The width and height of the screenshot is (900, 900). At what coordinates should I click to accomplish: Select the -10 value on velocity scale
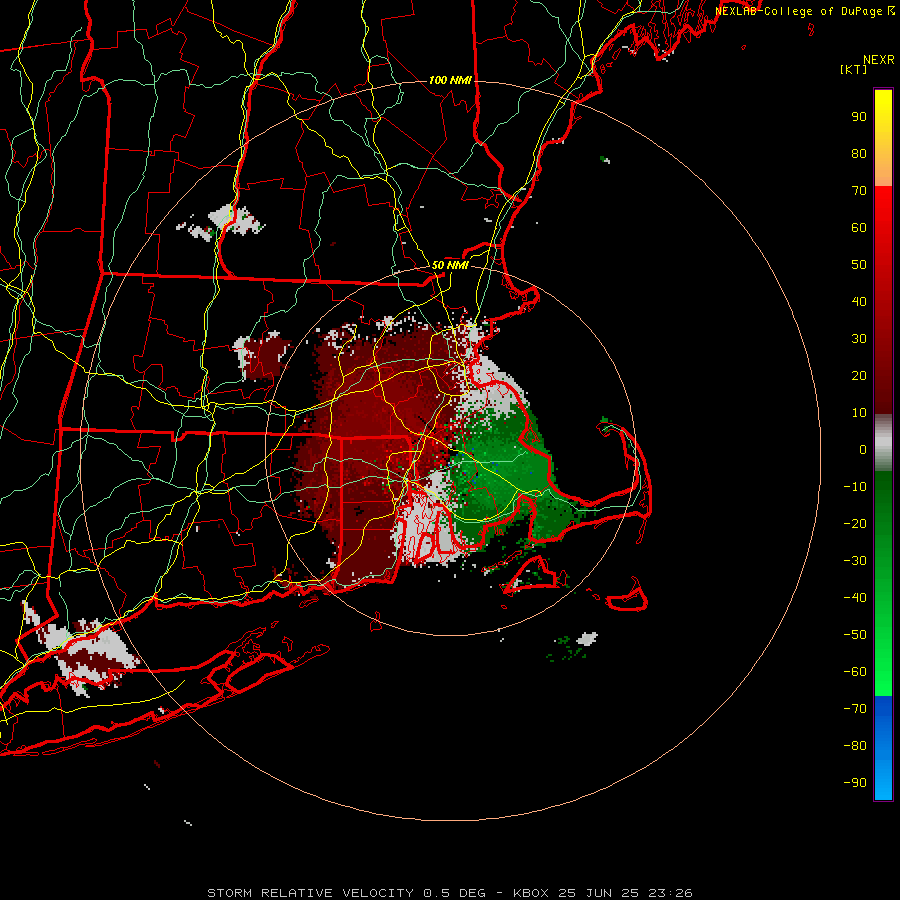tap(855, 487)
